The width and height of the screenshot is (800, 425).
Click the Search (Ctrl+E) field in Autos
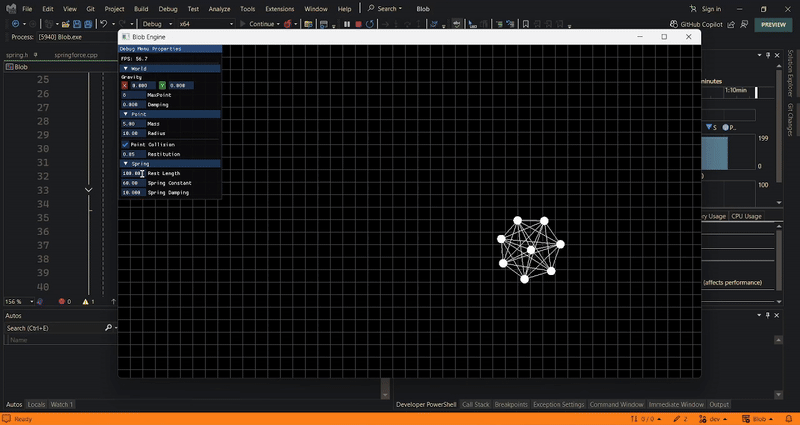54,328
